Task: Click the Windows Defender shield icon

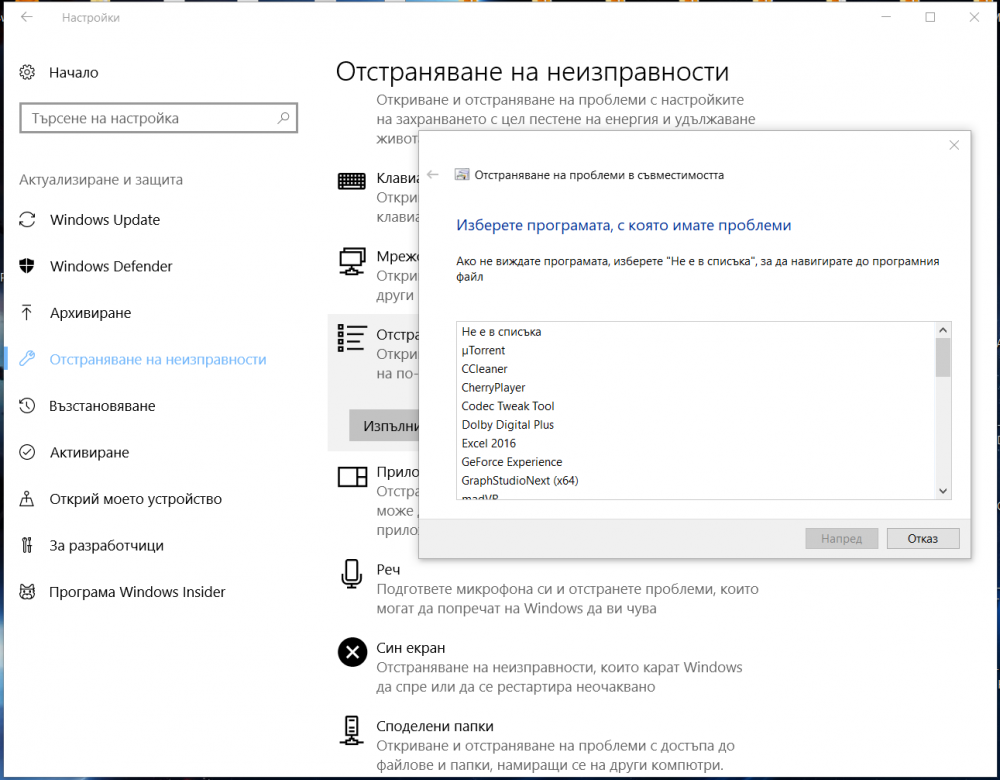Action: pyautogui.click(x=27, y=266)
